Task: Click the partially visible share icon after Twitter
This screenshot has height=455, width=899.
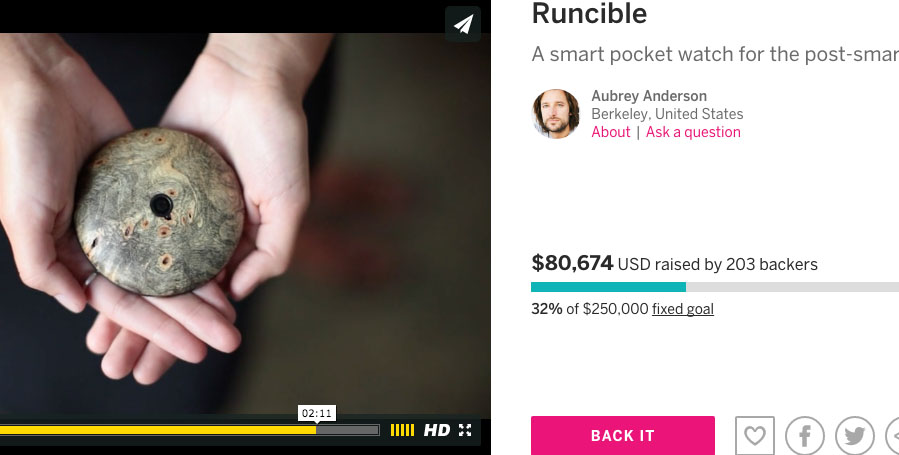Action: 893,436
